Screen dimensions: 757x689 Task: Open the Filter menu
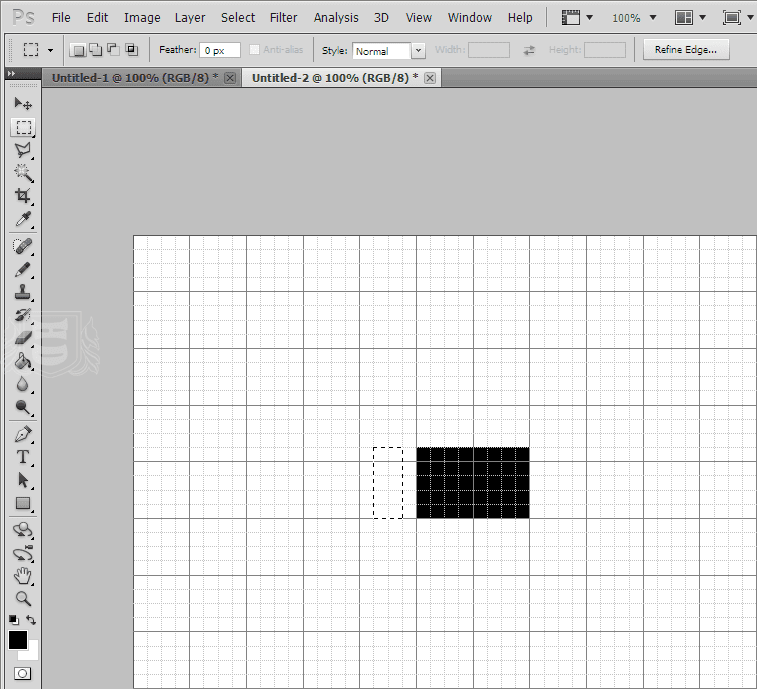pos(284,18)
